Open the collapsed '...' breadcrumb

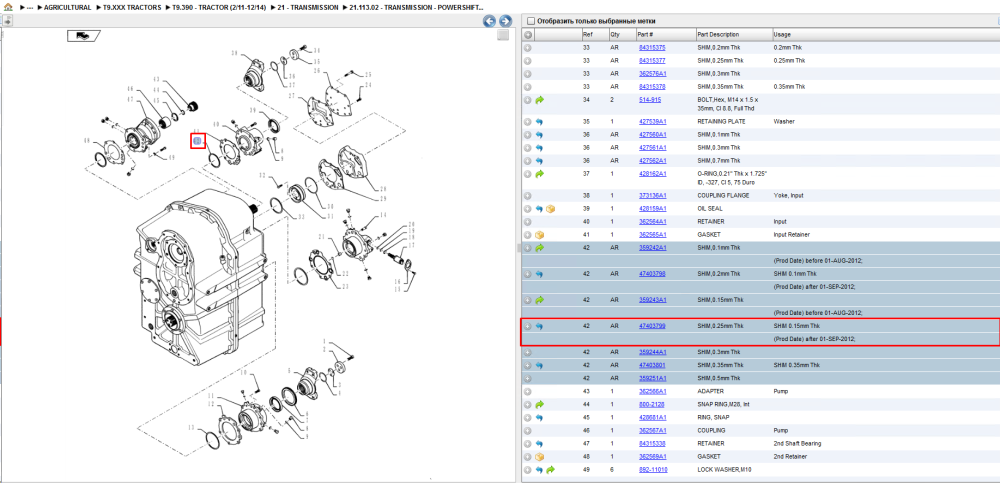click(29, 7)
